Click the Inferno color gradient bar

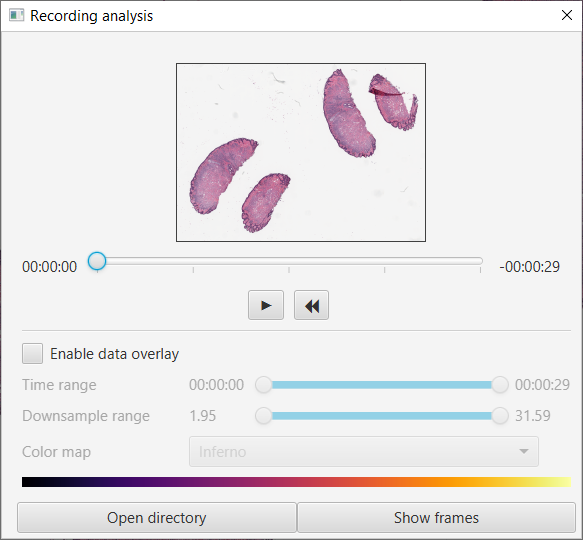[x=296, y=482]
